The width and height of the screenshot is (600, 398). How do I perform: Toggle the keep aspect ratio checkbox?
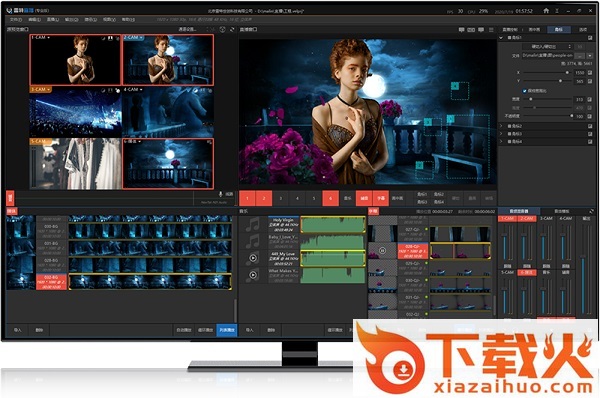(x=525, y=91)
